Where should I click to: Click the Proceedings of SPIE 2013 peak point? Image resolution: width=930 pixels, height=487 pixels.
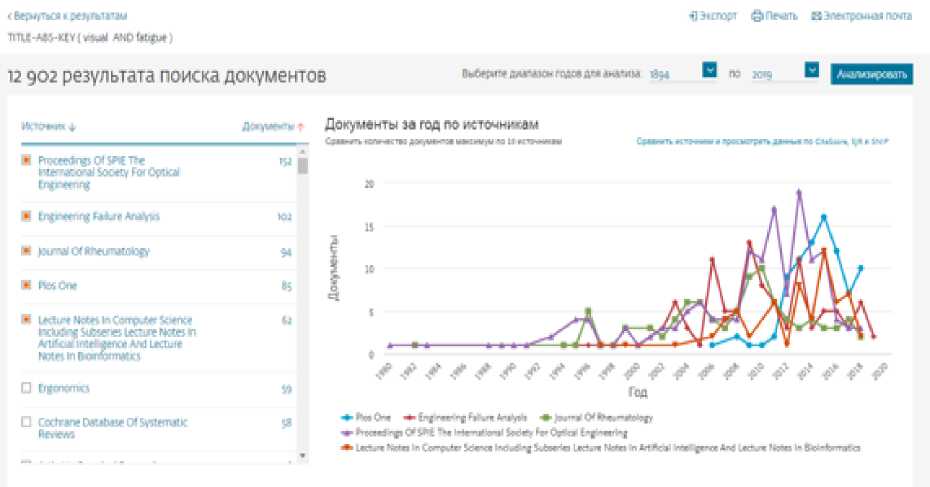[x=799, y=191]
